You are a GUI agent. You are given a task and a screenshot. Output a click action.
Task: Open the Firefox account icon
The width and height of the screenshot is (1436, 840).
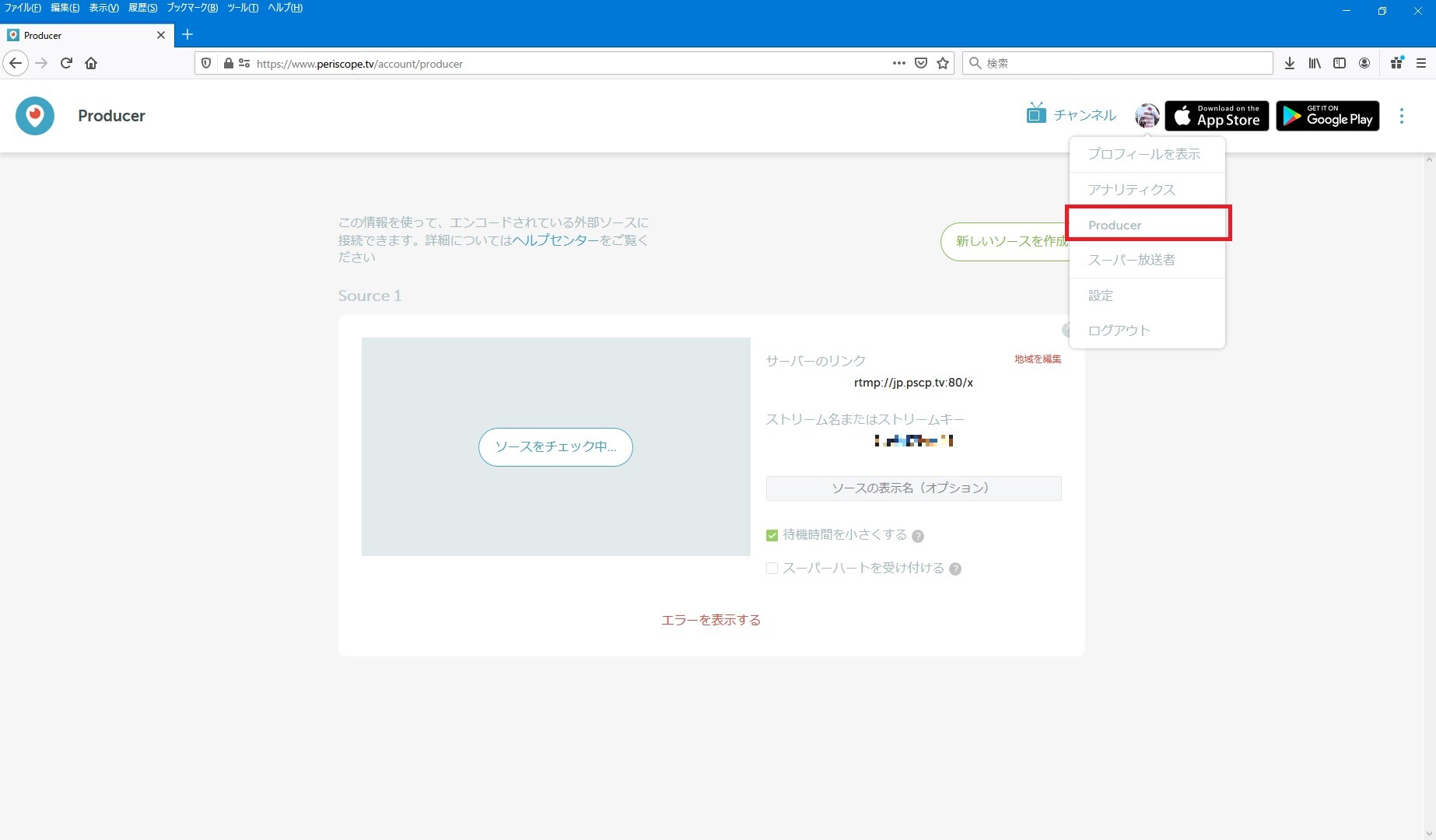(1364, 63)
